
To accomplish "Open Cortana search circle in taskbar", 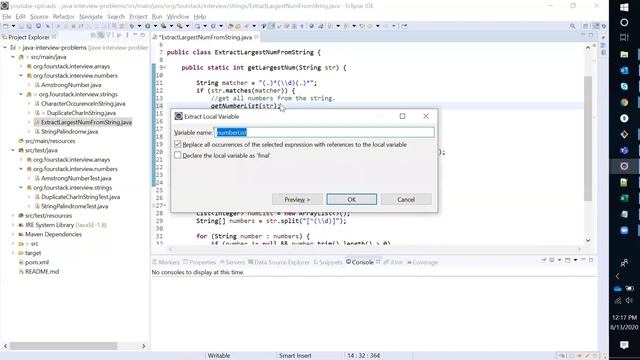I will (x=624, y=22).
